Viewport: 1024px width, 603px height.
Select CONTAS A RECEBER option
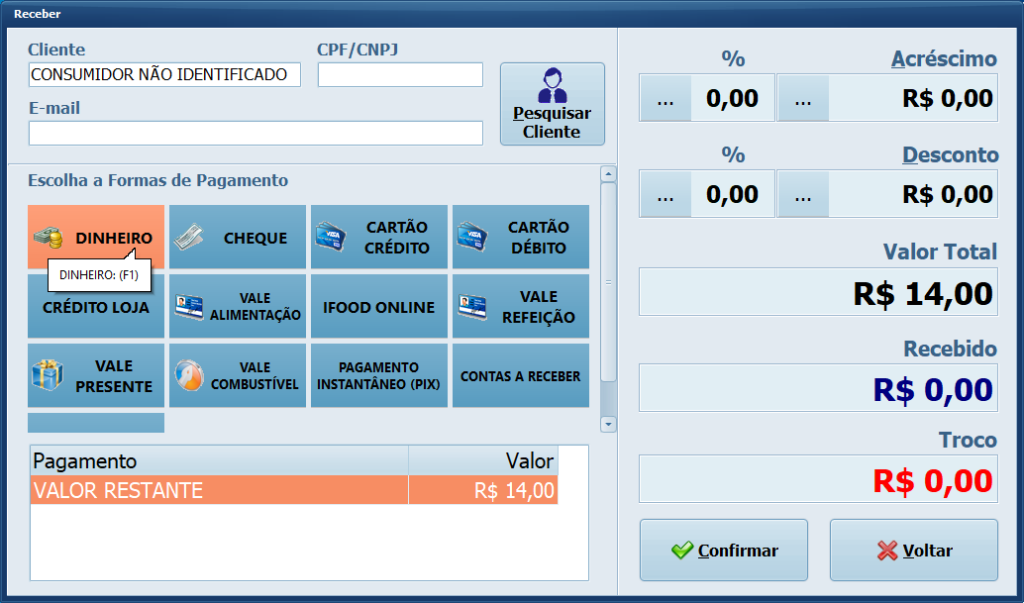(x=520, y=376)
